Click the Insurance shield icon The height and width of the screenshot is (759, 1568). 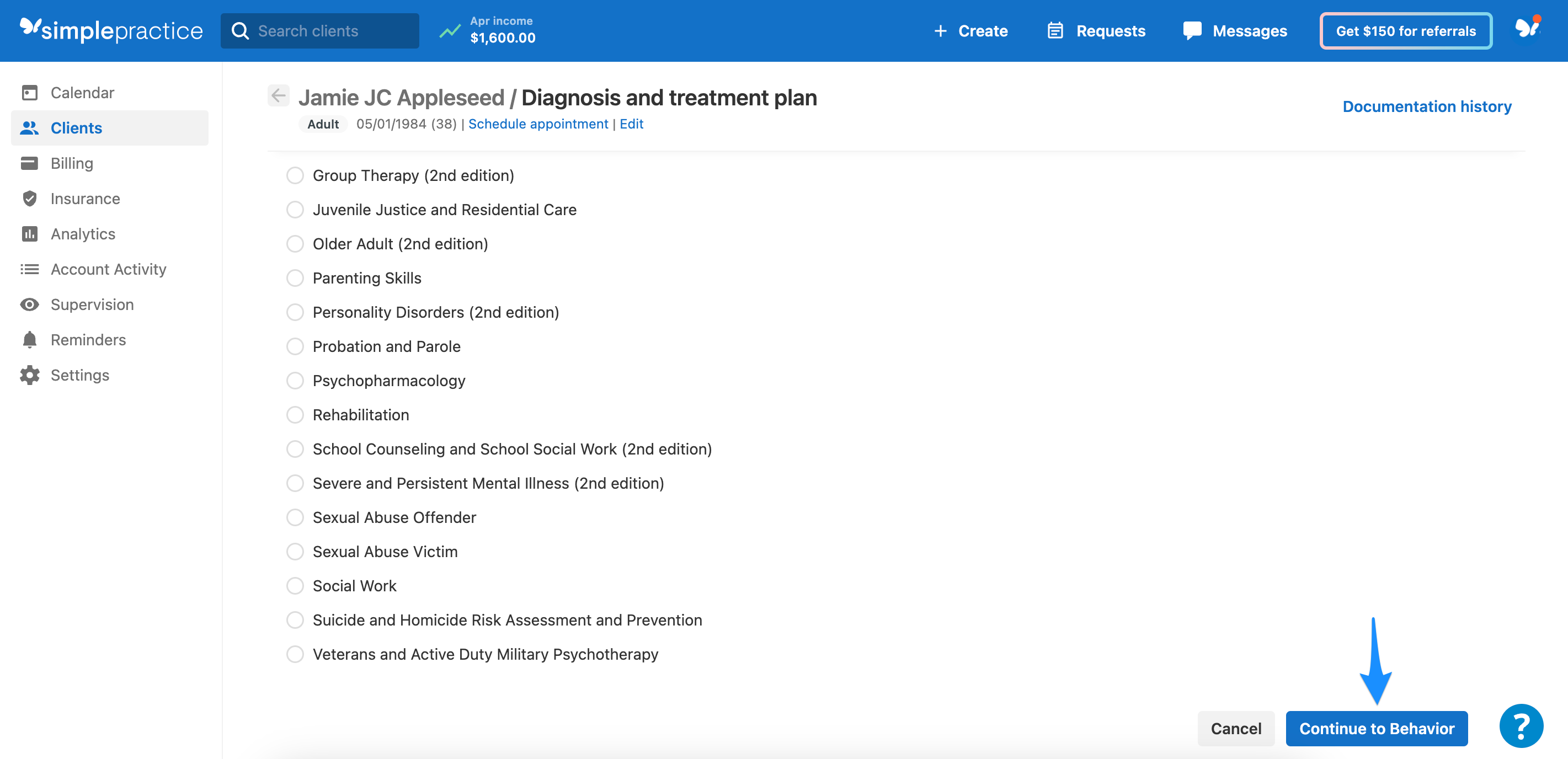click(x=29, y=199)
